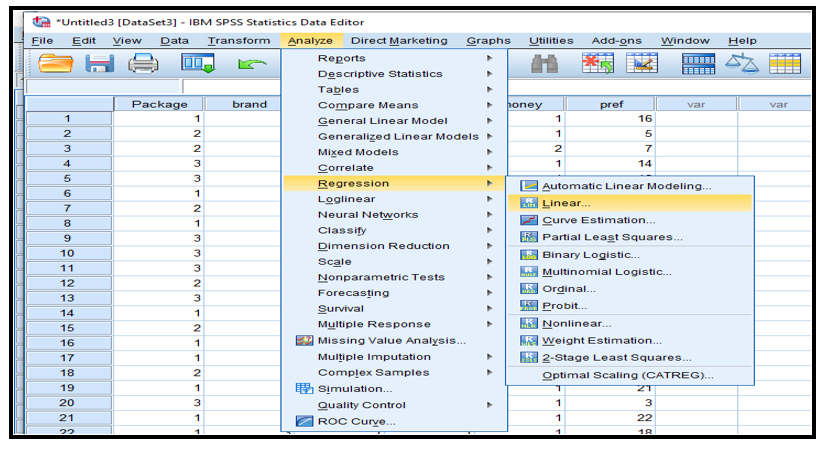Choose Binary Logistic... regression option

point(591,255)
